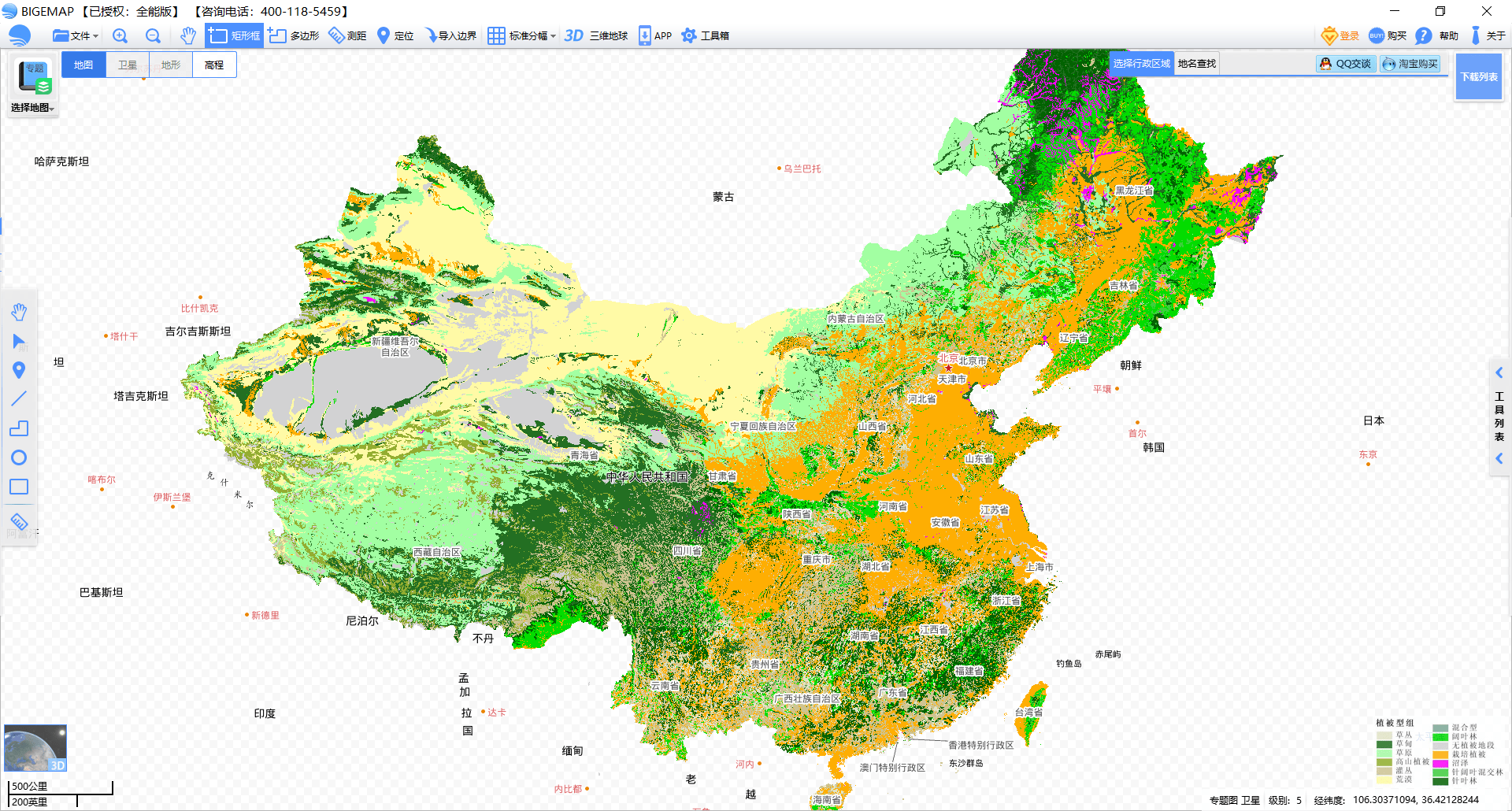Screen dimensions: 1512x811
Task: Click the 淘宝购买 button
Action: coord(1410,64)
